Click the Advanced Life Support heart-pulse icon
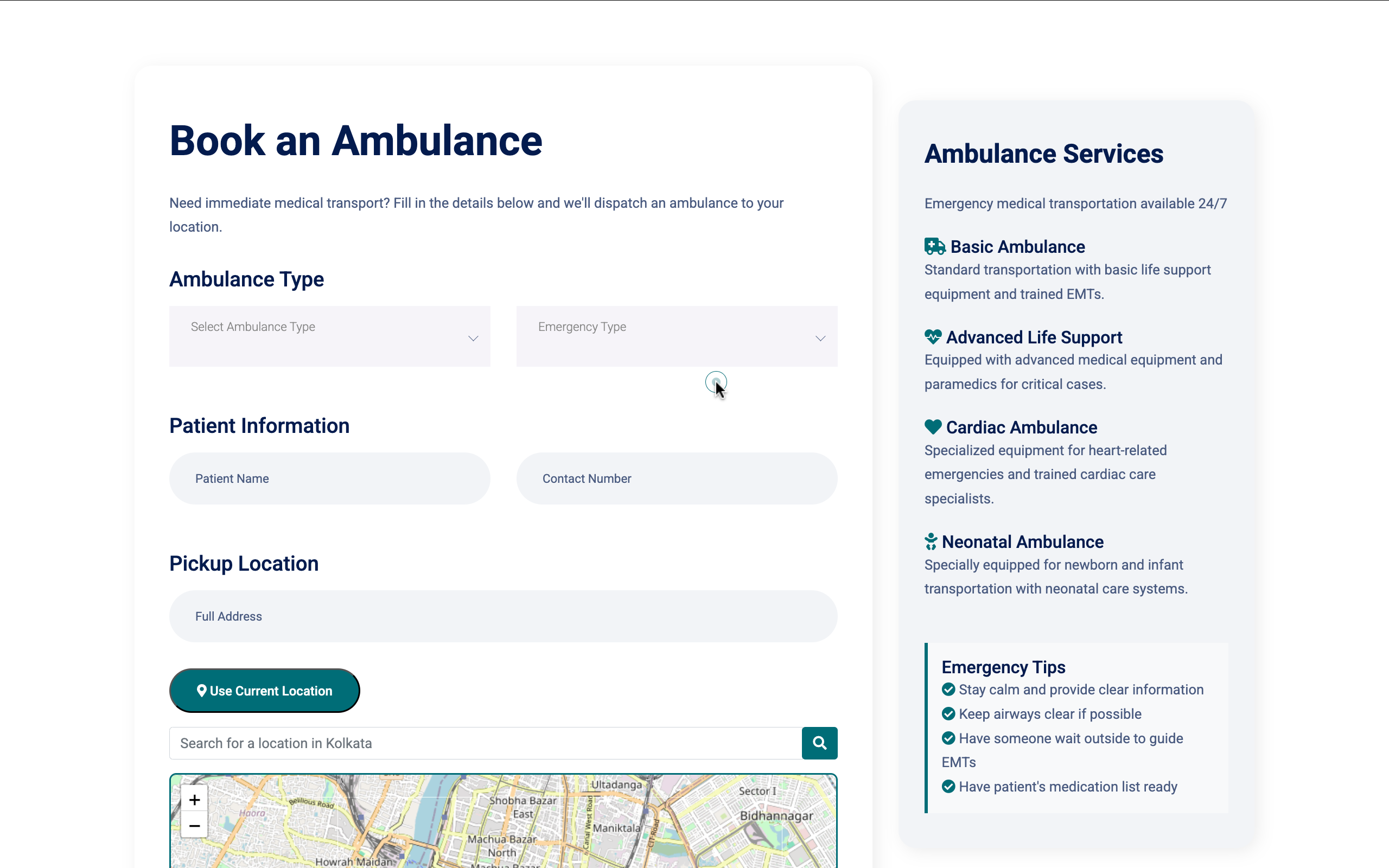This screenshot has height=868, width=1389. pyautogui.click(x=933, y=337)
